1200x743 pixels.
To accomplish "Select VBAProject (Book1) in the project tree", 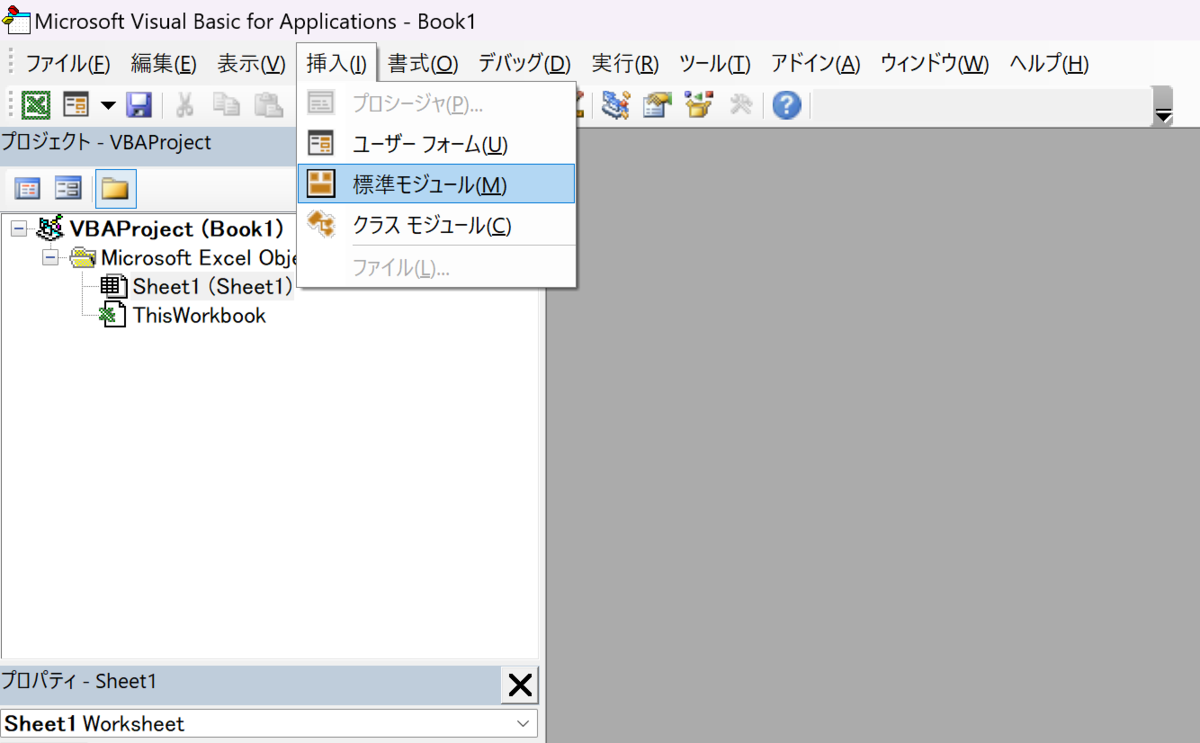I will point(177,228).
